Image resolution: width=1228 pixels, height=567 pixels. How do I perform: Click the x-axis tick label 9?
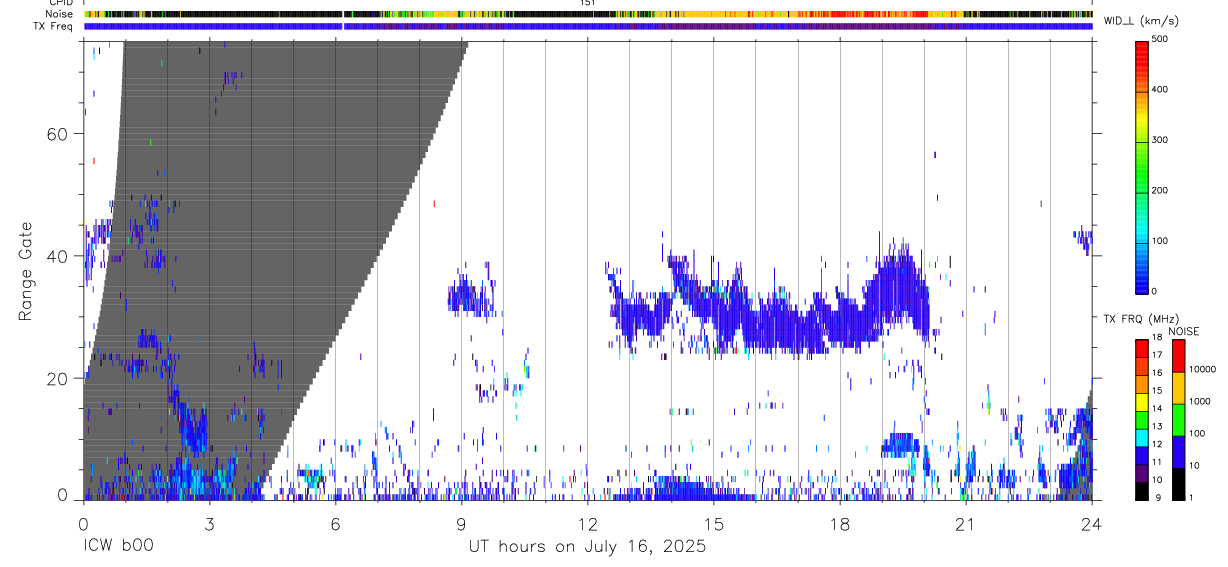[461, 523]
